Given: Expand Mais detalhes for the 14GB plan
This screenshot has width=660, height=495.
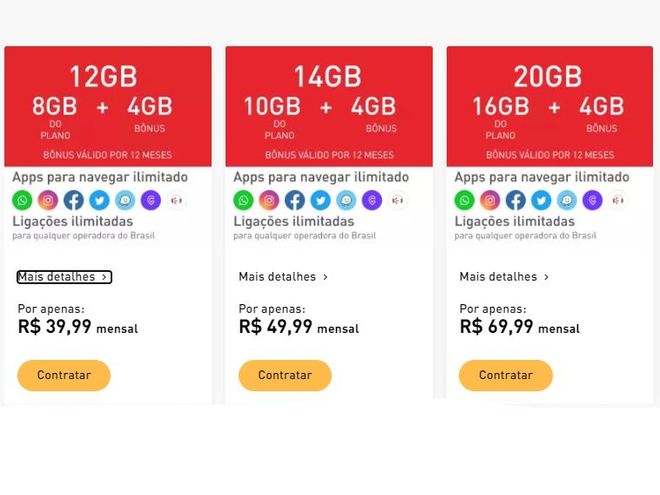Looking at the screenshot, I should click(283, 277).
